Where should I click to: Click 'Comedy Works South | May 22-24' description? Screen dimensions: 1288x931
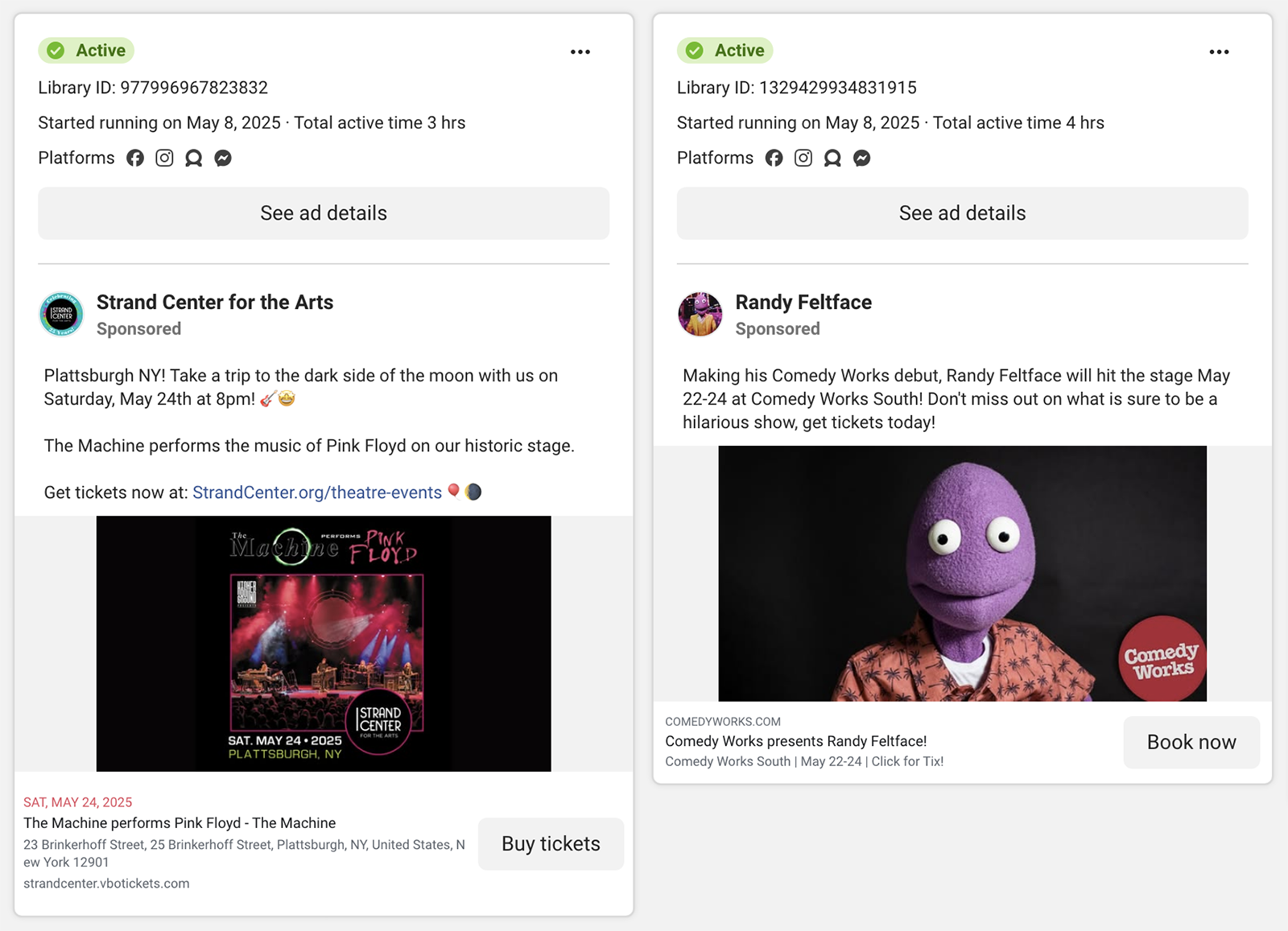point(804,761)
